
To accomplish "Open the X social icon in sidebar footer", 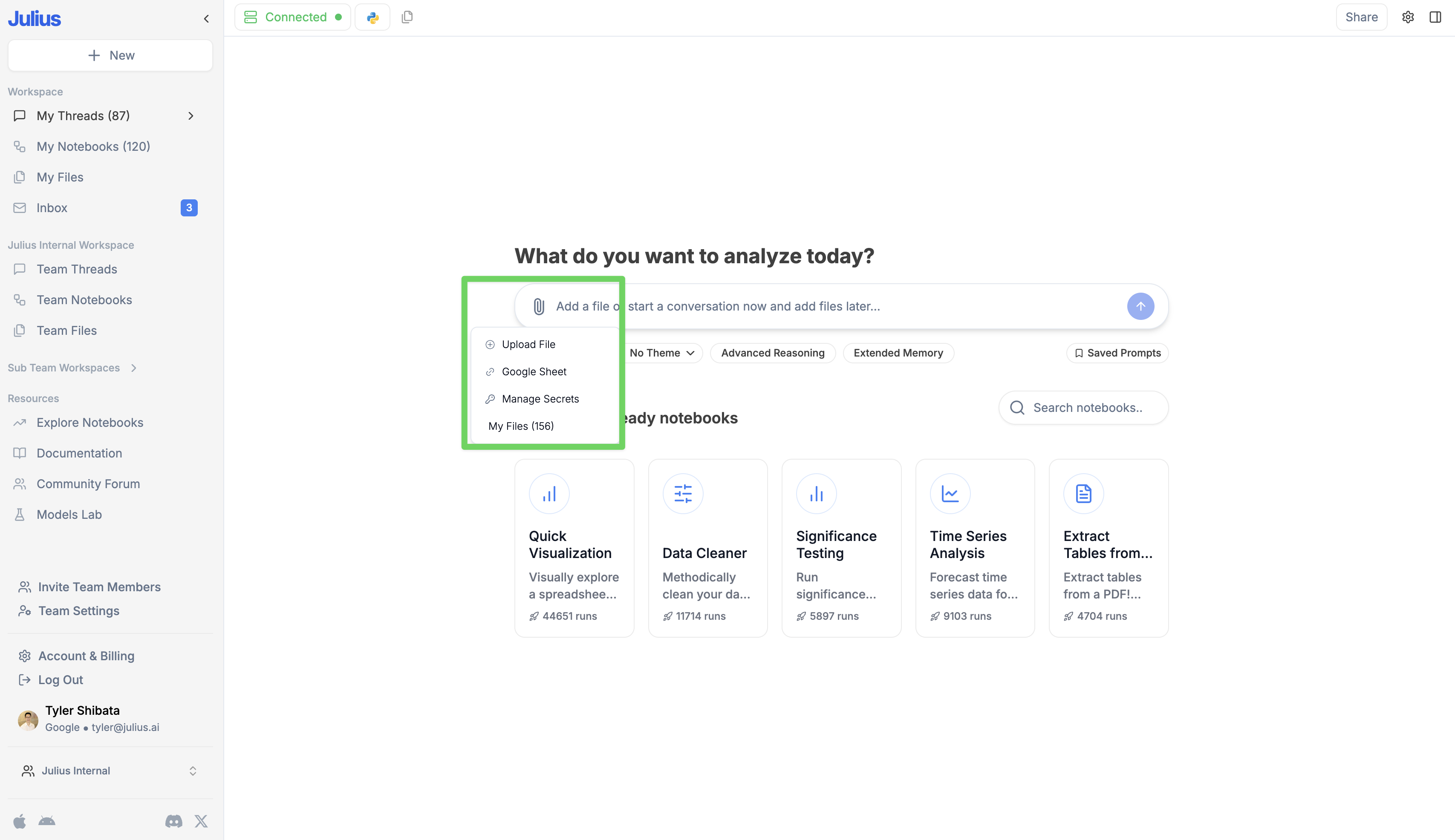I will (201, 821).
